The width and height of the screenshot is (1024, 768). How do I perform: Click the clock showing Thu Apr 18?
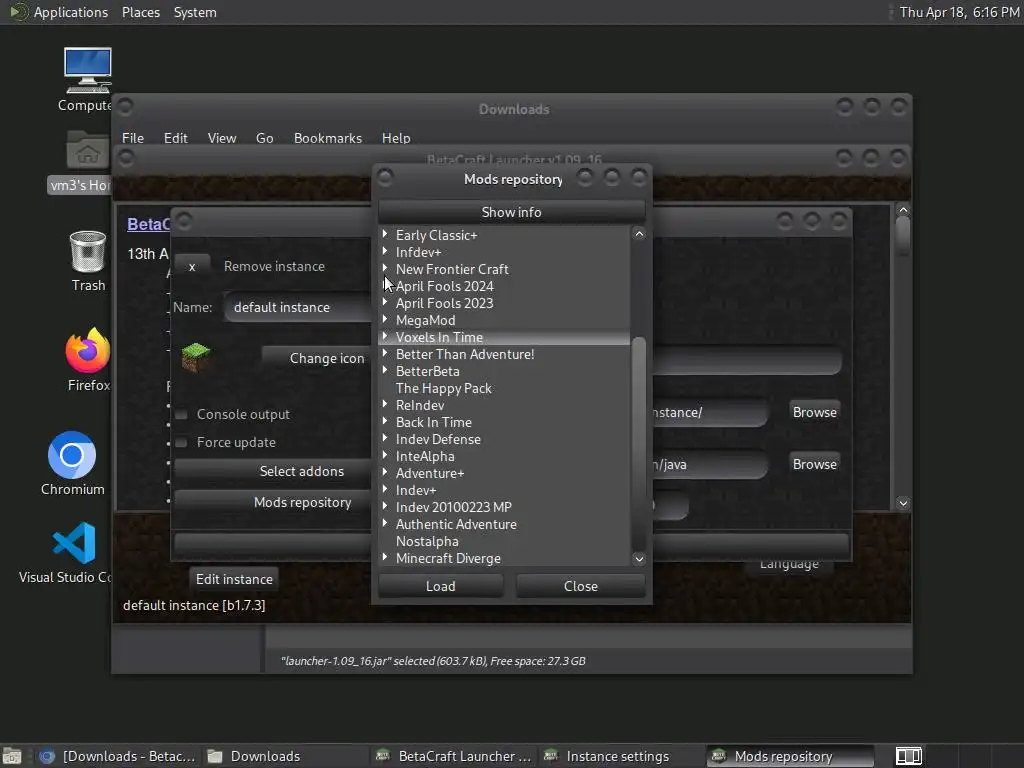959,12
